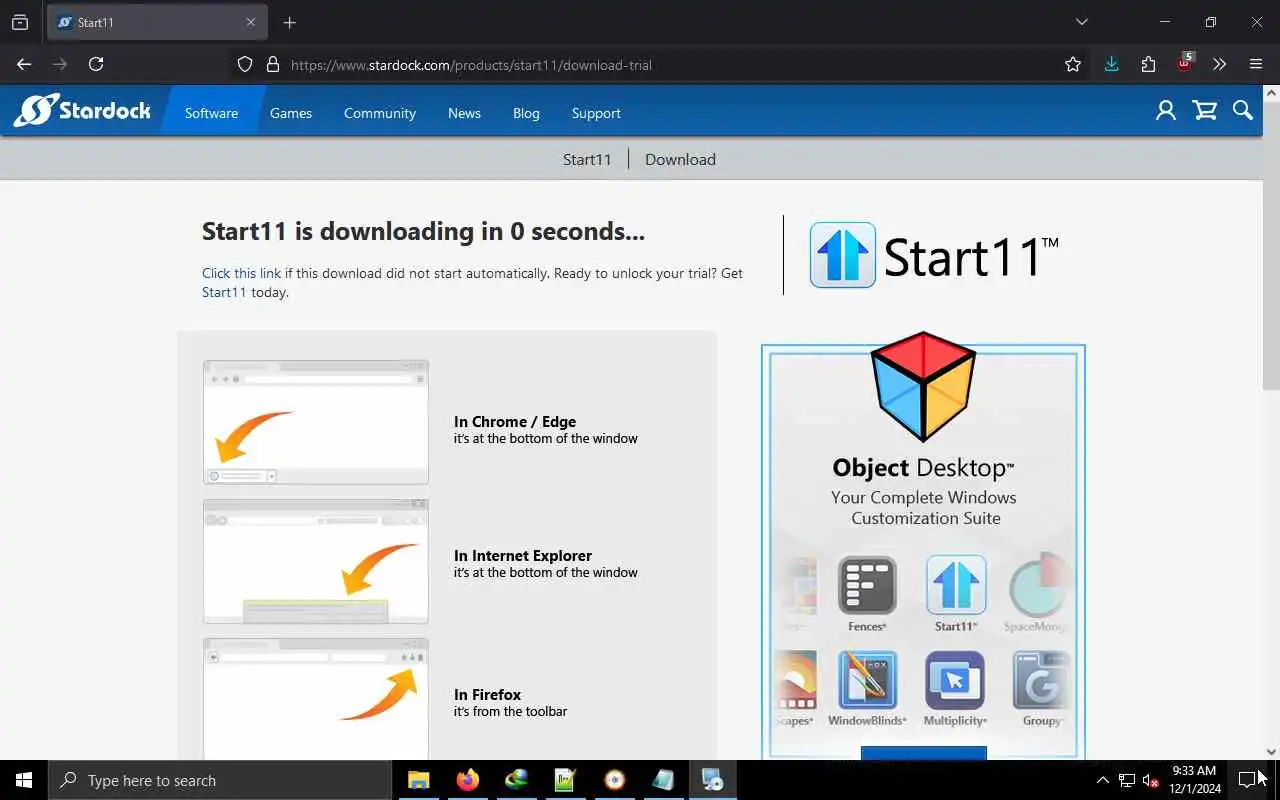
Task: Click the 'Click this link' download link
Action: click(241, 273)
